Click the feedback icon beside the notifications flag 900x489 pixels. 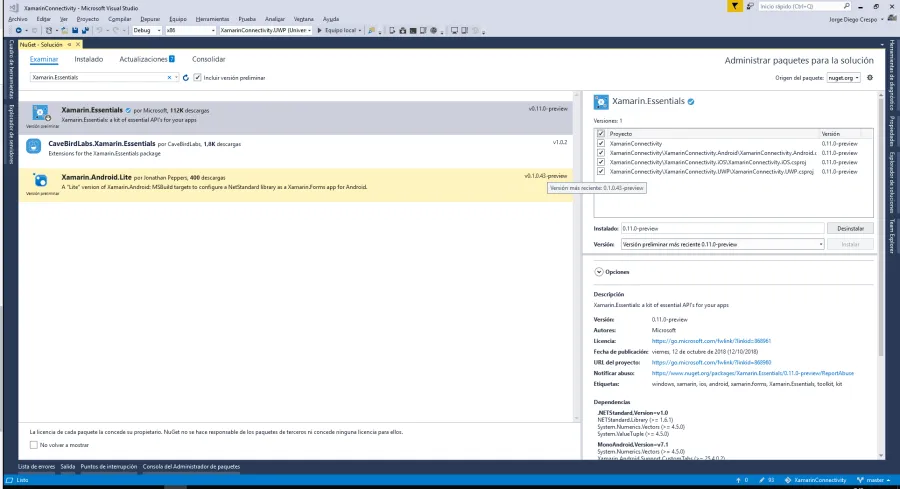point(750,6)
